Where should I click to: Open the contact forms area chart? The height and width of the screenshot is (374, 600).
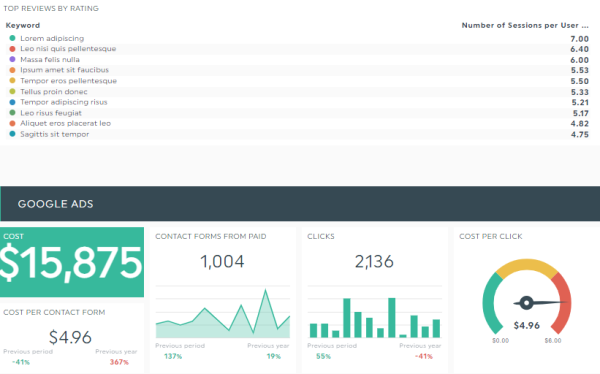pyautogui.click(x=223, y=312)
